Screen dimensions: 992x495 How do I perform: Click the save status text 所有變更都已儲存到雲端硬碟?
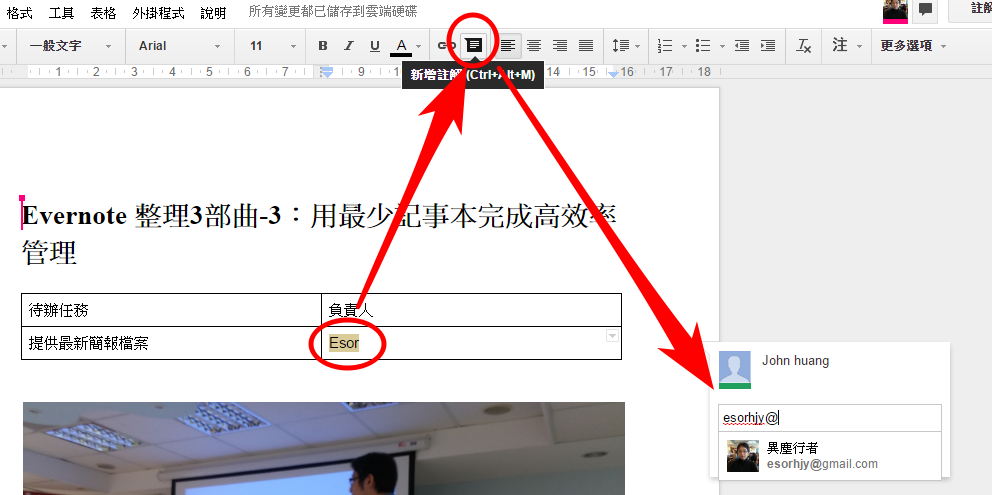(333, 11)
